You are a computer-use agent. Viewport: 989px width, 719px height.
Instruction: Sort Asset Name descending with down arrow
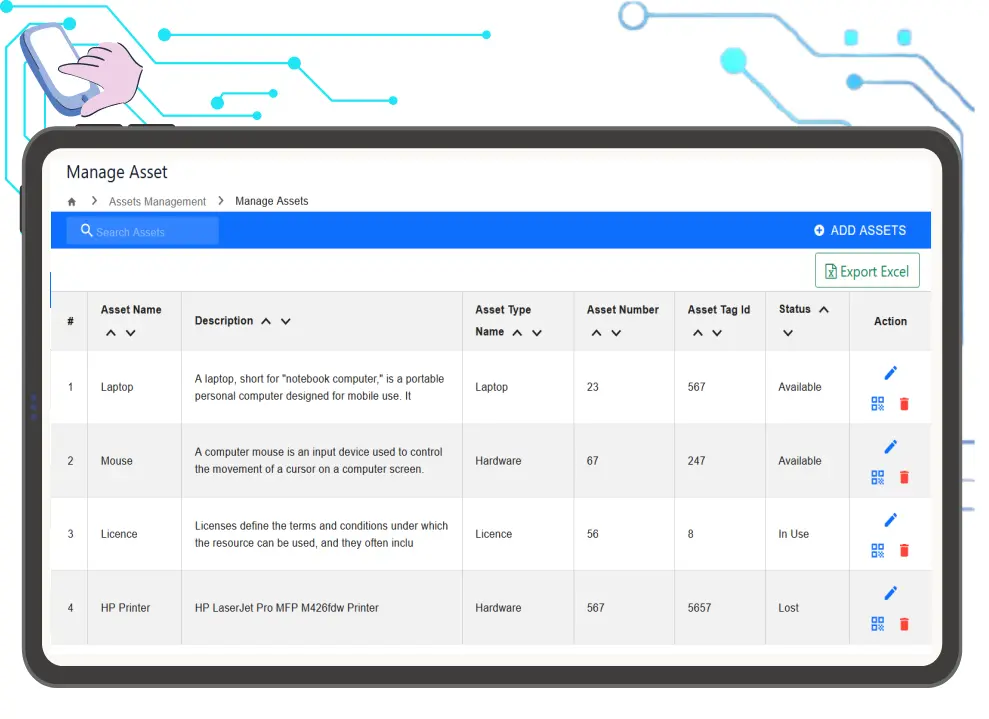[x=131, y=332]
